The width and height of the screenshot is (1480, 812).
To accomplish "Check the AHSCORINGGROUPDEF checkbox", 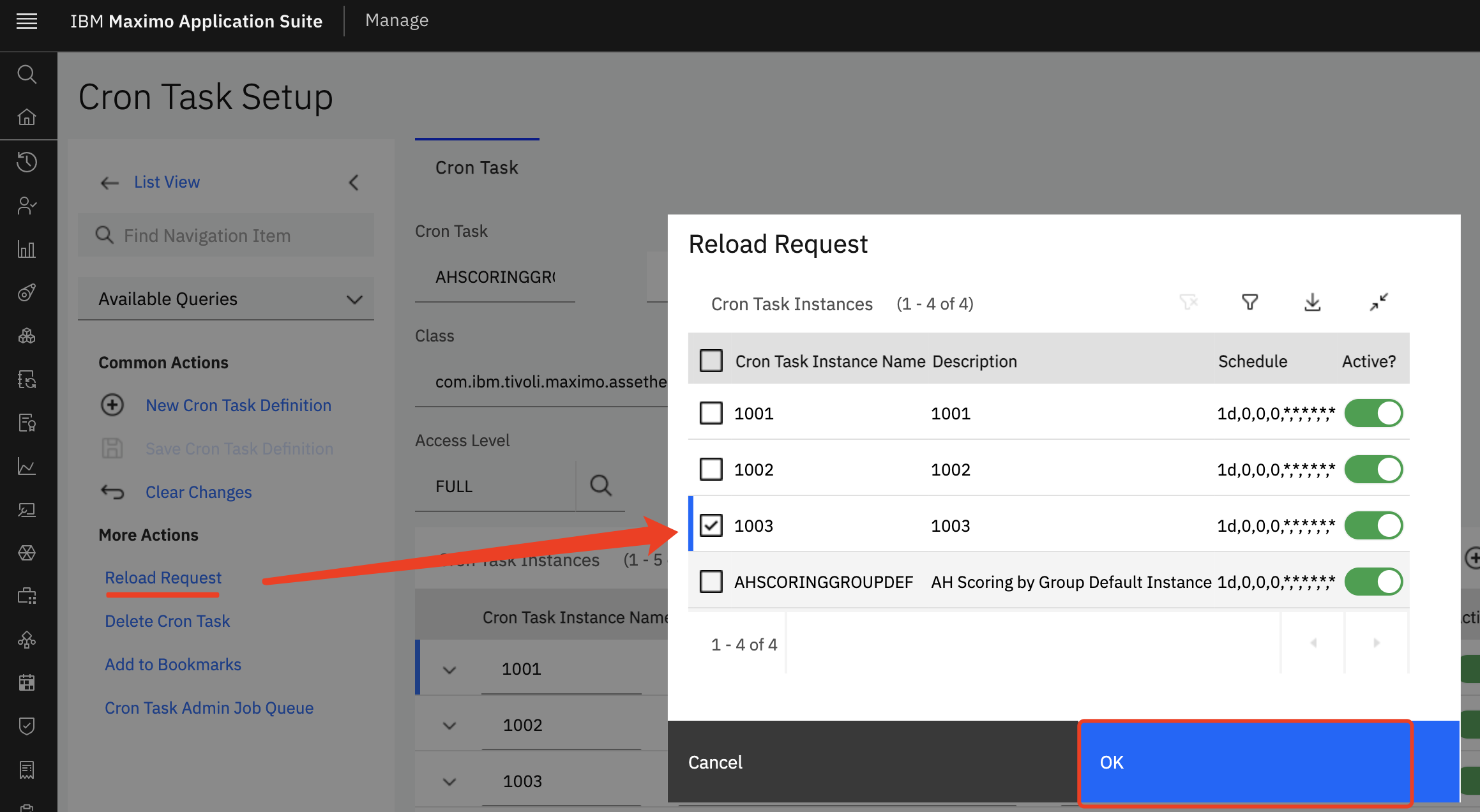I will tap(711, 582).
